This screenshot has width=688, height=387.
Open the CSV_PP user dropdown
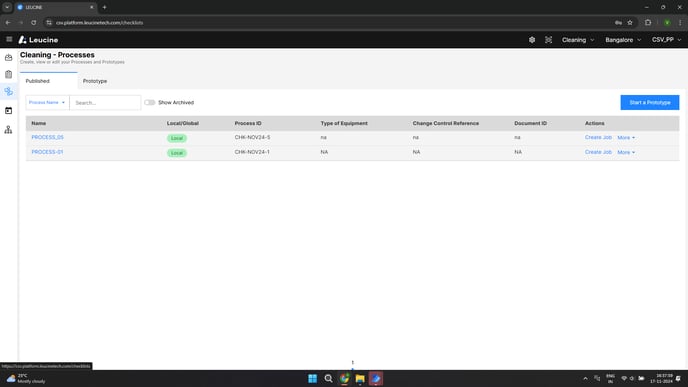point(666,40)
